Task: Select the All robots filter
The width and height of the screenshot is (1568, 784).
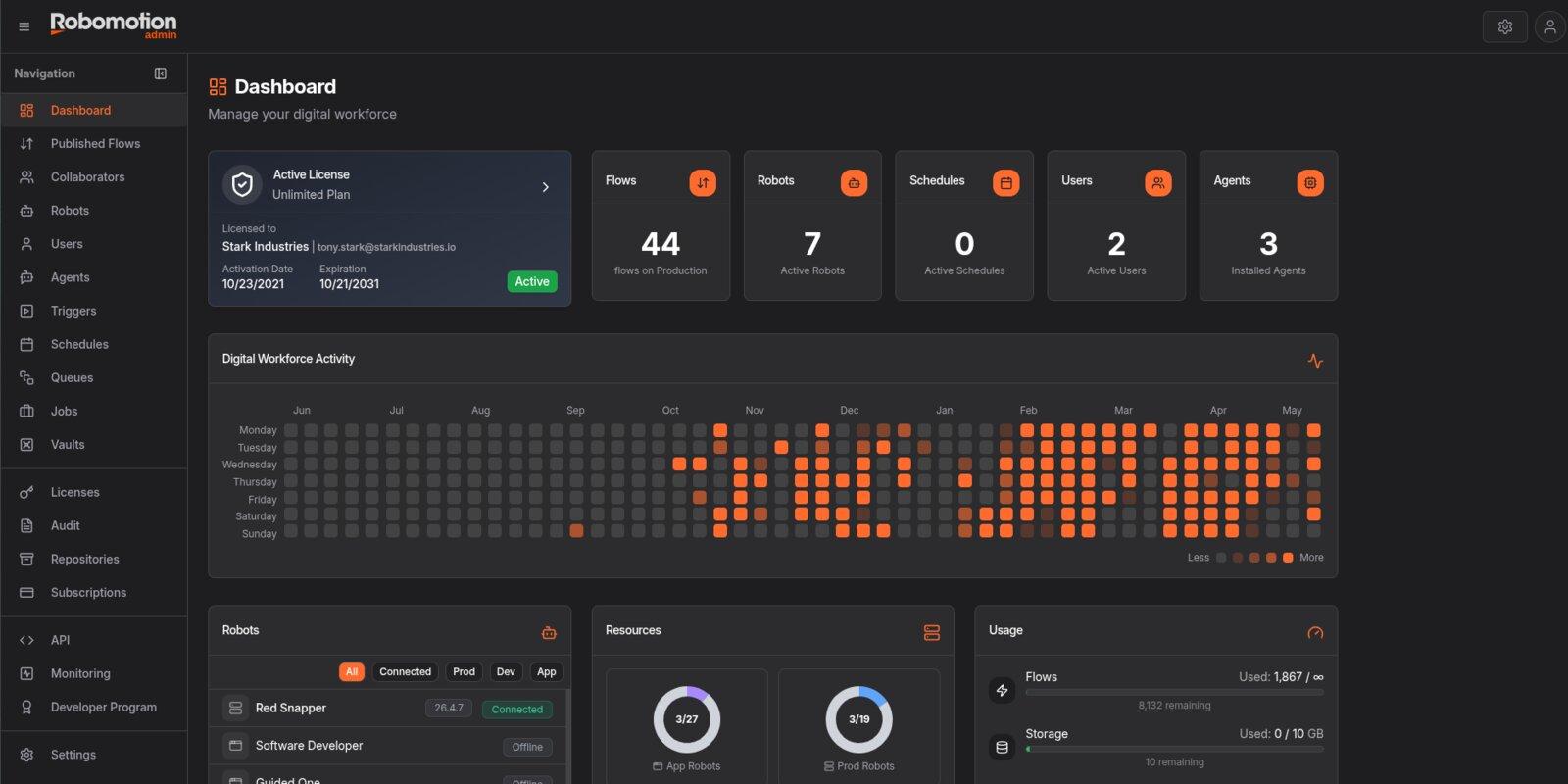Action: [352, 672]
